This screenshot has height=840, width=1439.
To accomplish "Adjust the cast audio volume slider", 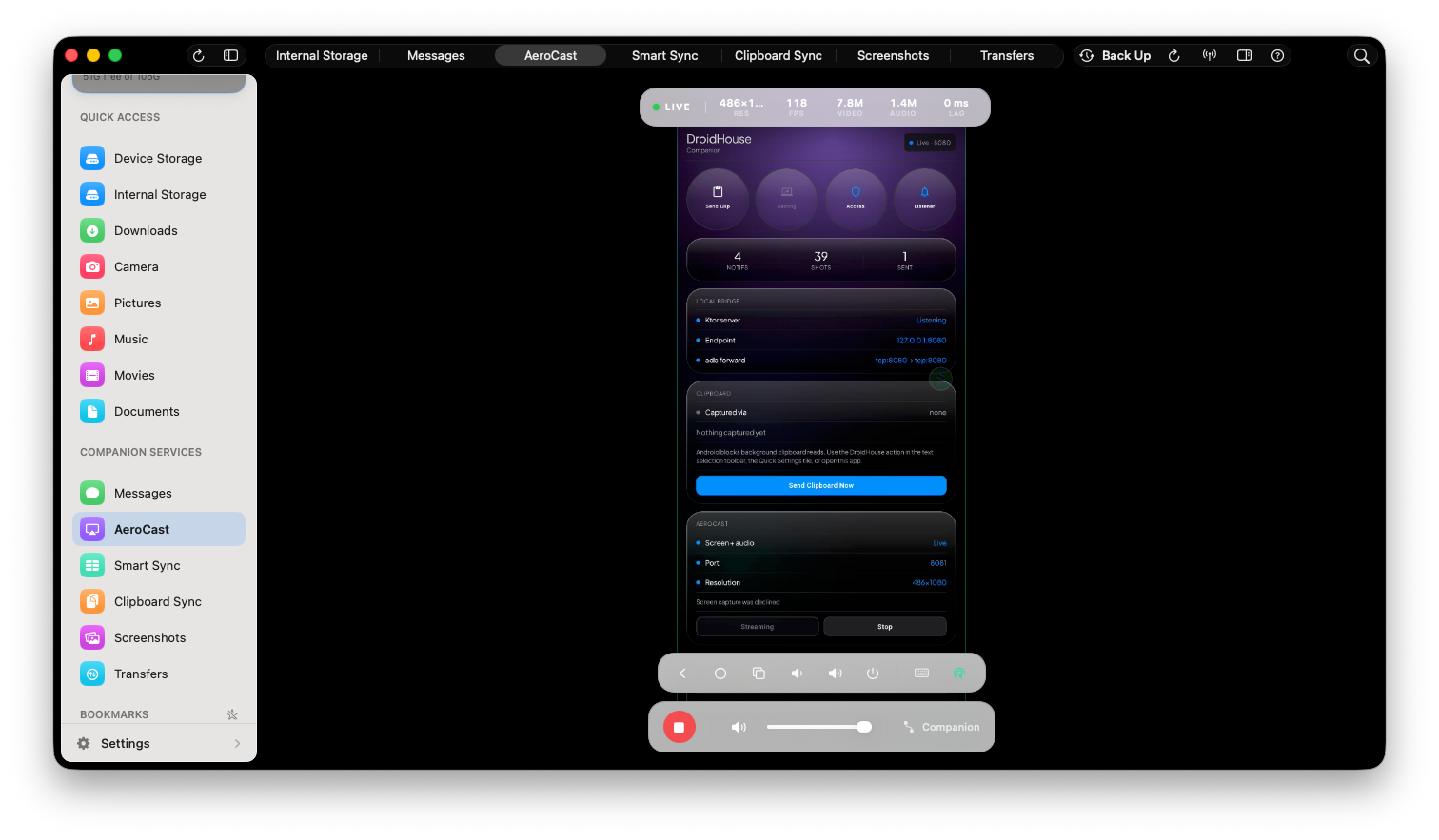I will [x=819, y=727].
